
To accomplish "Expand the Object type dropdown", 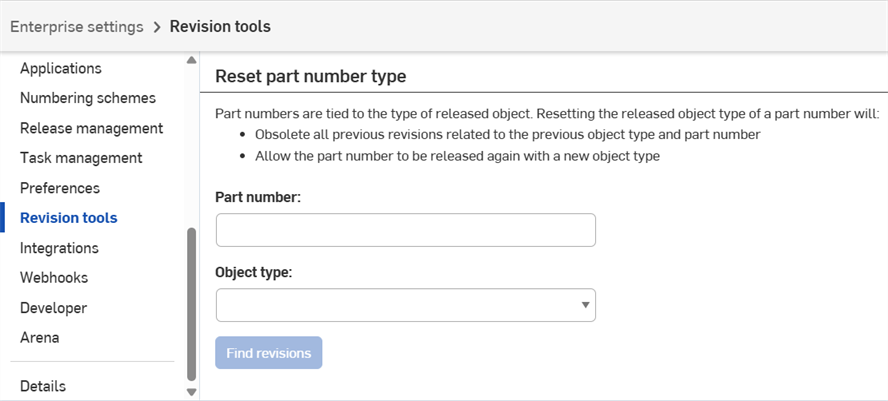I will point(405,305).
